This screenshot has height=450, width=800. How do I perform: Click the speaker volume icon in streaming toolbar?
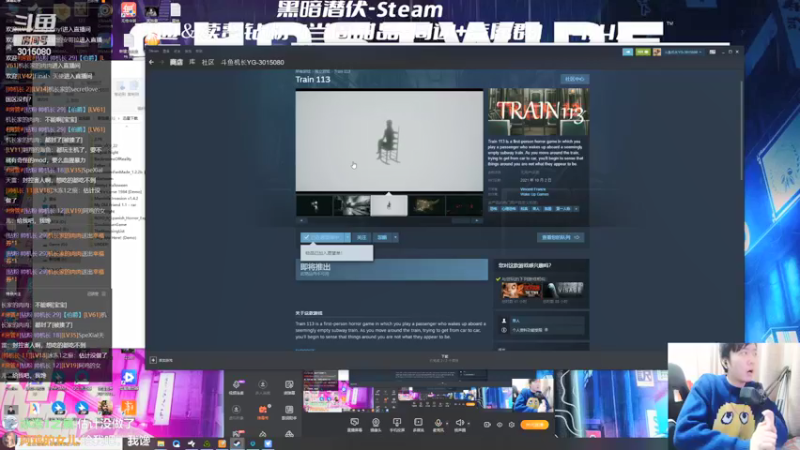pyautogui.click(x=459, y=424)
